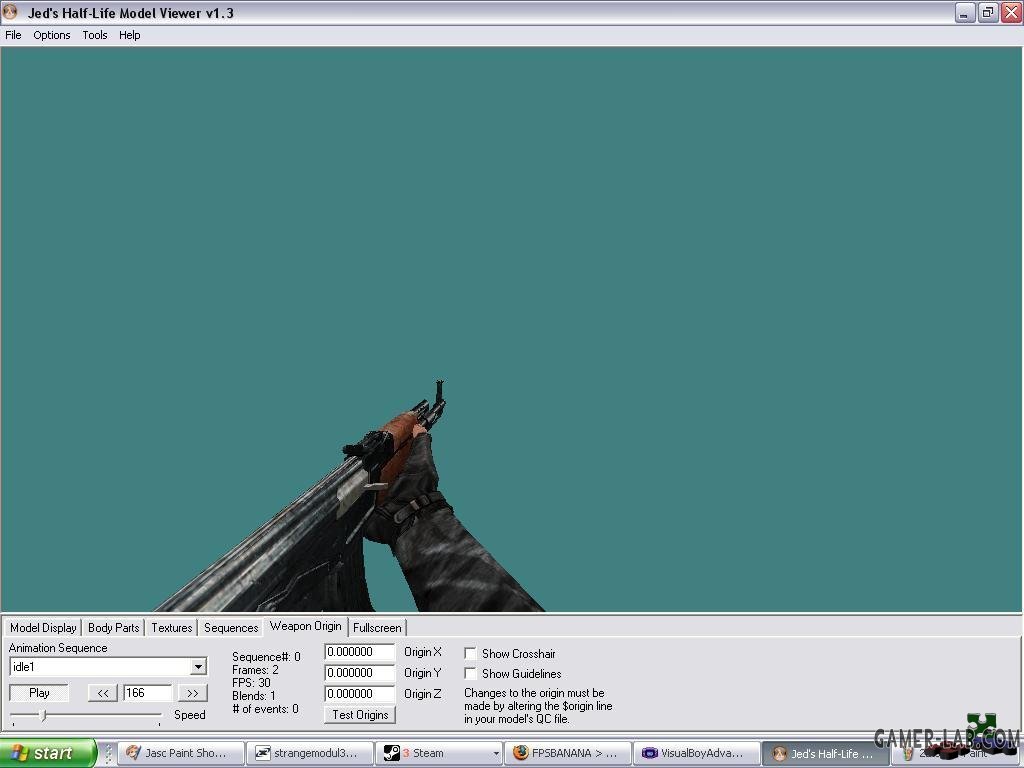Click the model viewer title bar icon
Viewport: 1024px width, 768px height.
[x=10, y=12]
